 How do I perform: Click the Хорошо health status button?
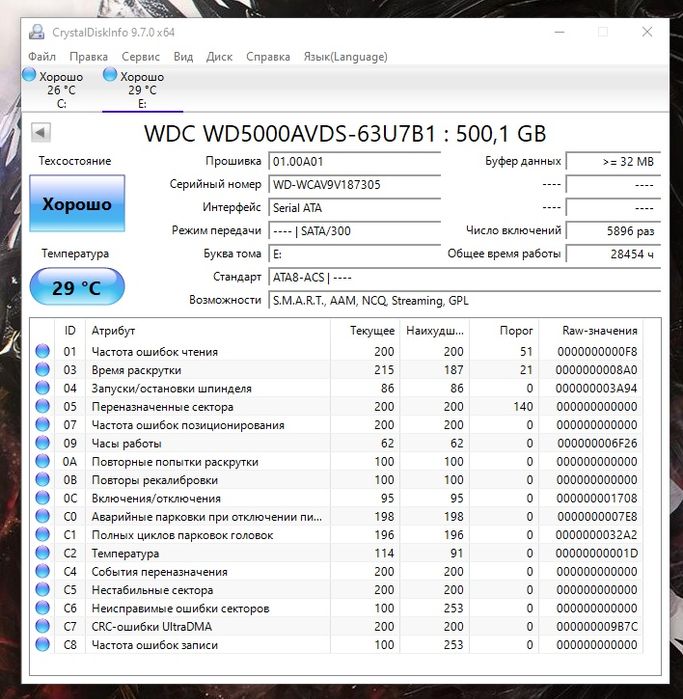point(77,204)
